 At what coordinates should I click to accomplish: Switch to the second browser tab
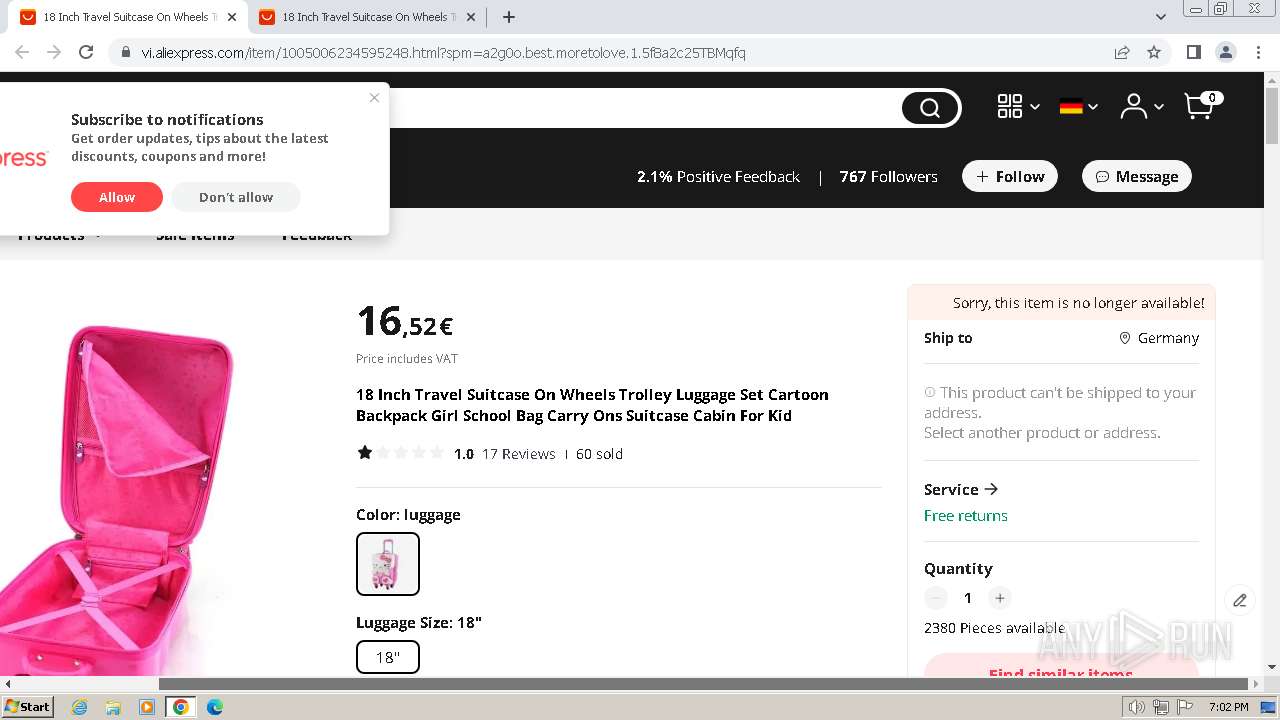(x=365, y=17)
